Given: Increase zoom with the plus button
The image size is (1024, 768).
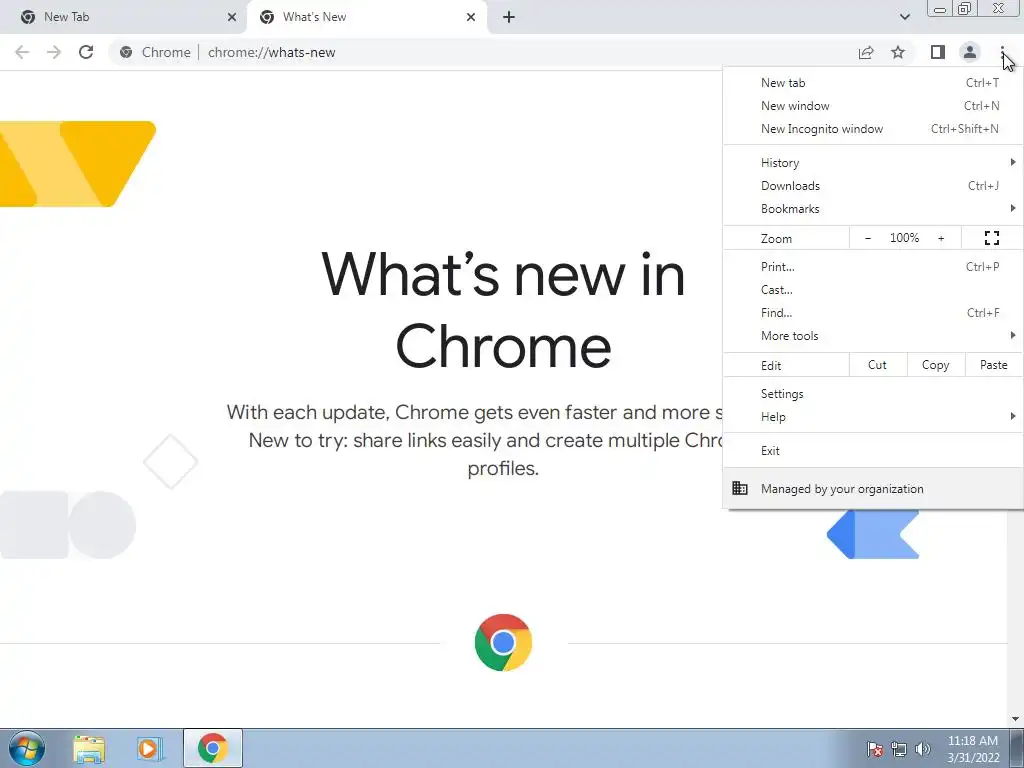Looking at the screenshot, I should tap(941, 238).
